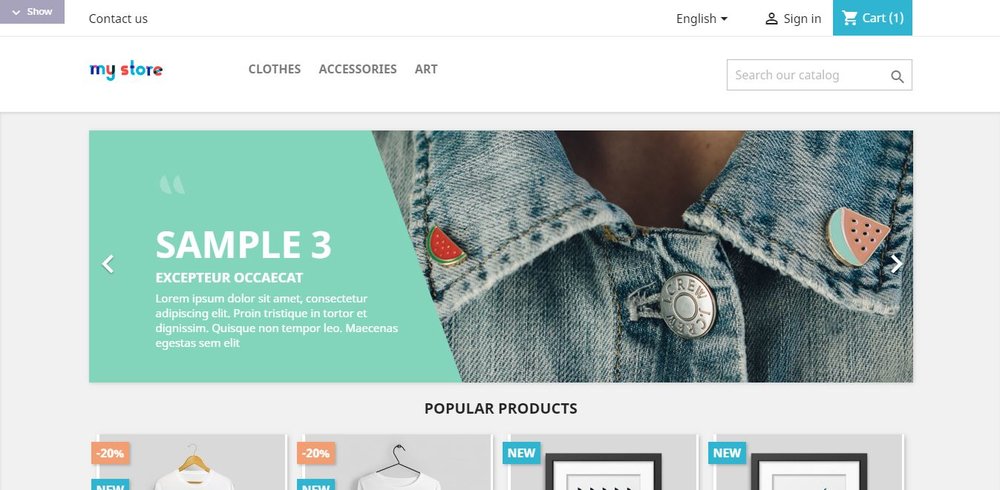
Task: Click the Sign in link
Action: [802, 19]
